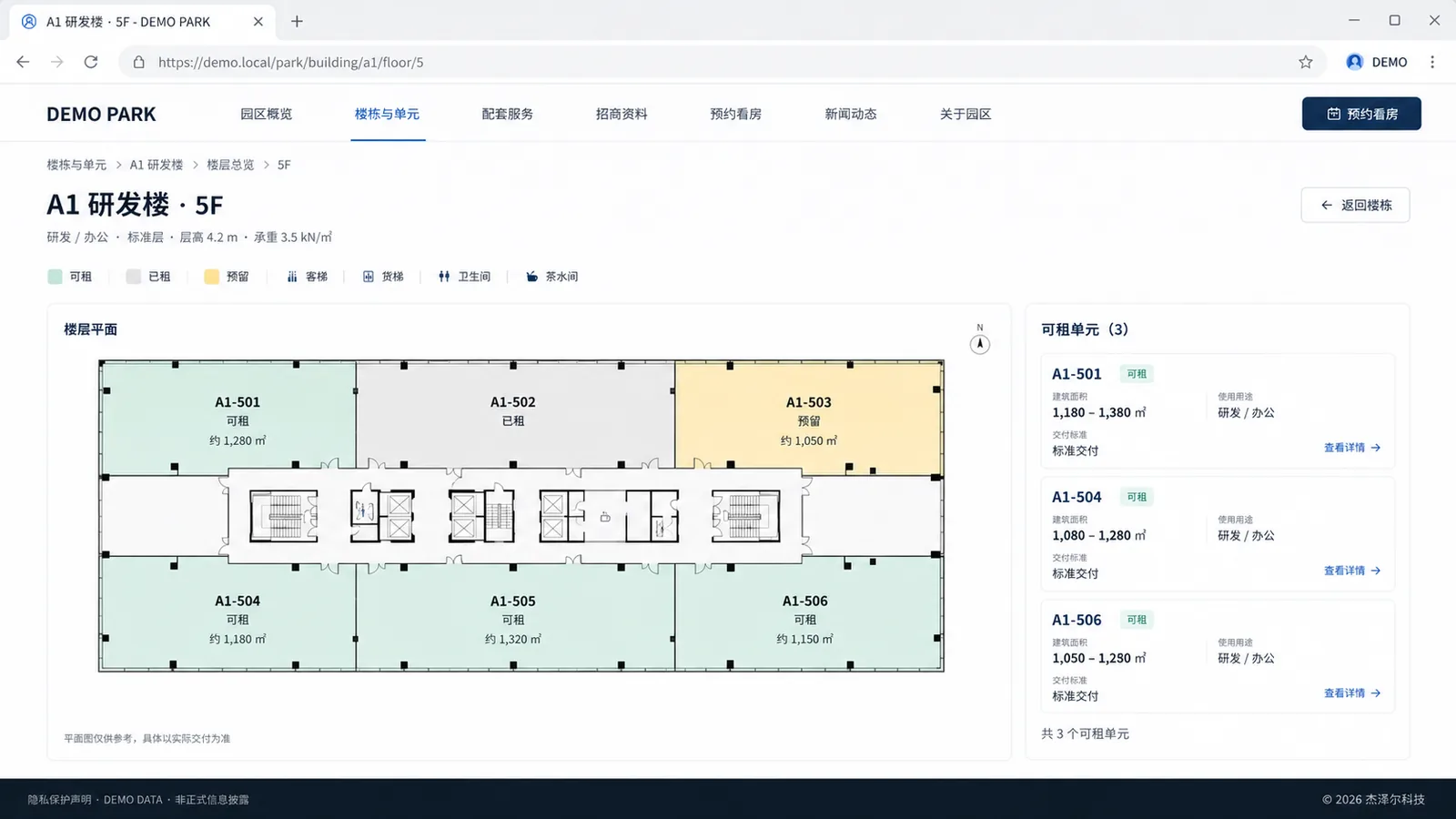Screen dimensions: 1456x819
Task: Select unit A1-501 on the floor plan
Action: 228,420
